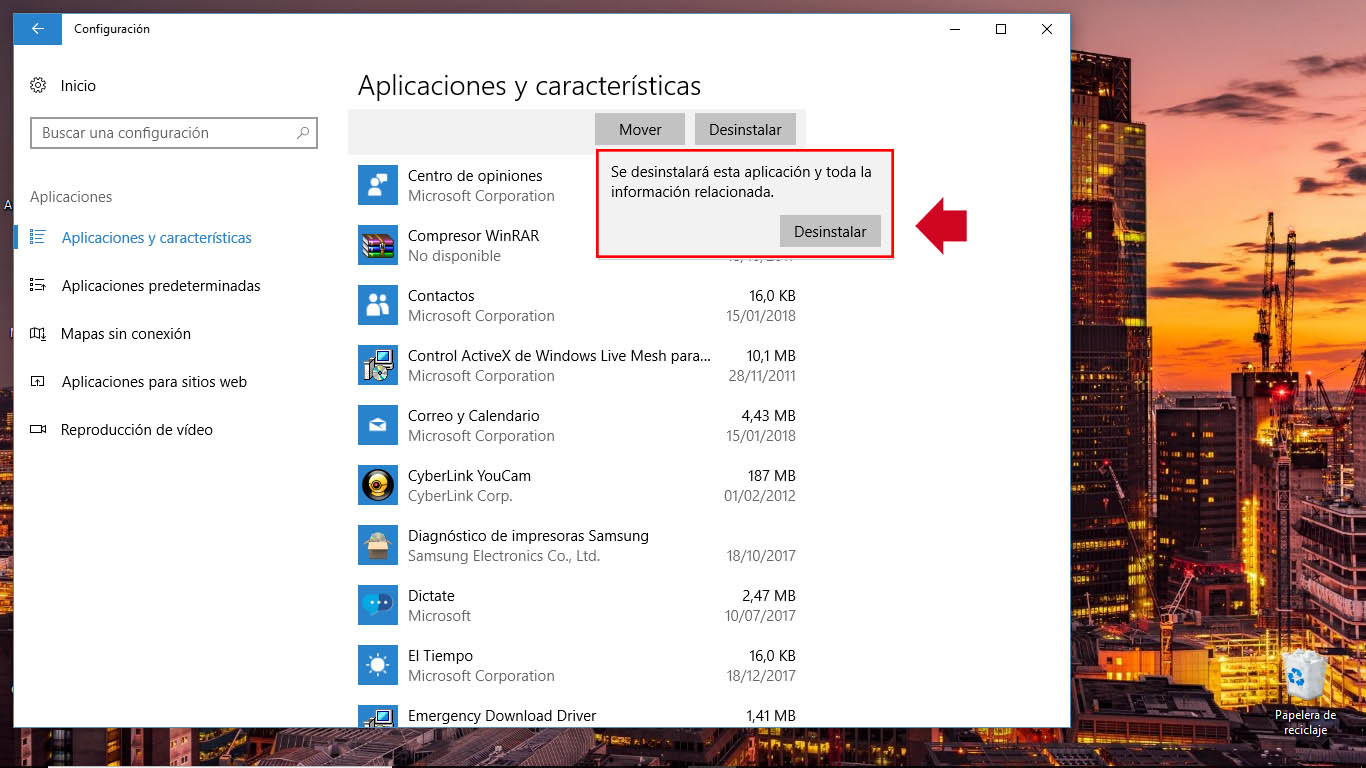
Task: Click the back arrow in title bar
Action: [37, 29]
